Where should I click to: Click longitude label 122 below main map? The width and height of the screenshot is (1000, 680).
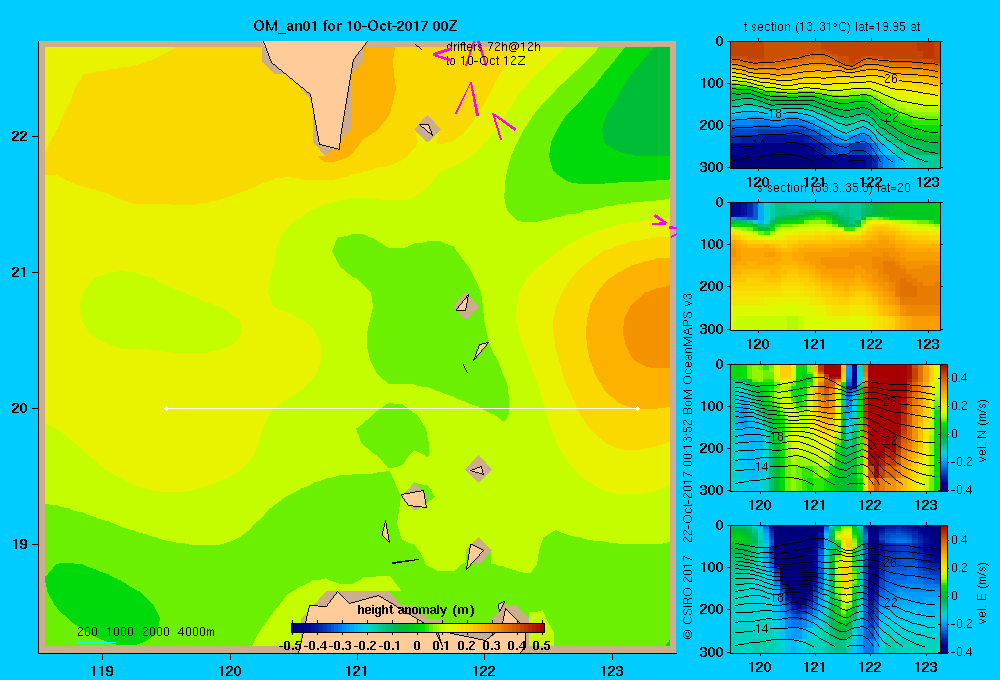[x=484, y=670]
